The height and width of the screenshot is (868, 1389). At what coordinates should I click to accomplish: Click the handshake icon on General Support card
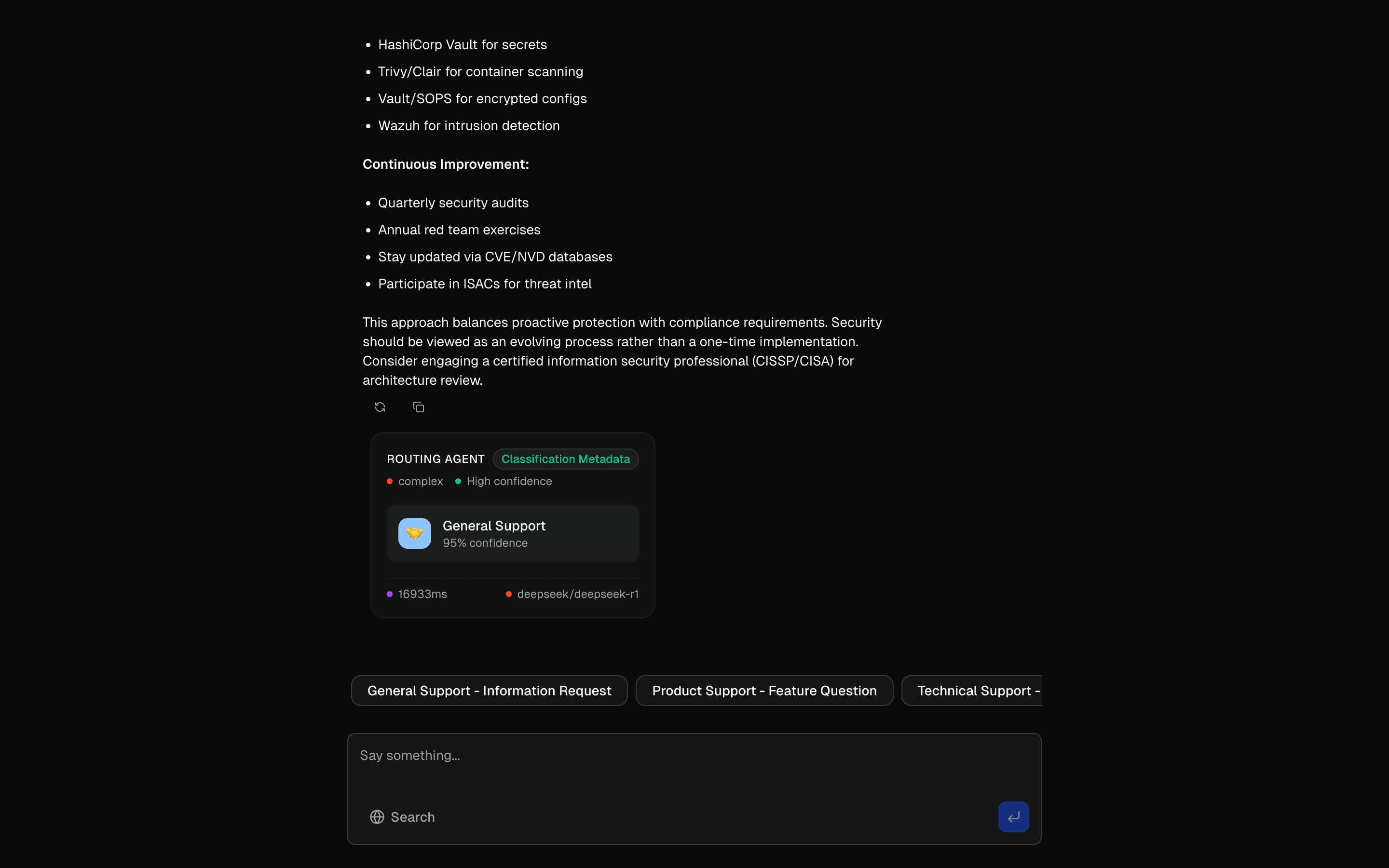click(x=414, y=533)
